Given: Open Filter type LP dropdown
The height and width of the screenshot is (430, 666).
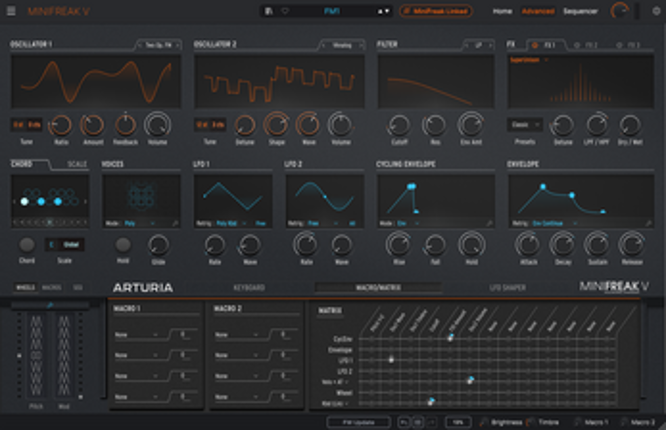Looking at the screenshot, I should tap(482, 46).
